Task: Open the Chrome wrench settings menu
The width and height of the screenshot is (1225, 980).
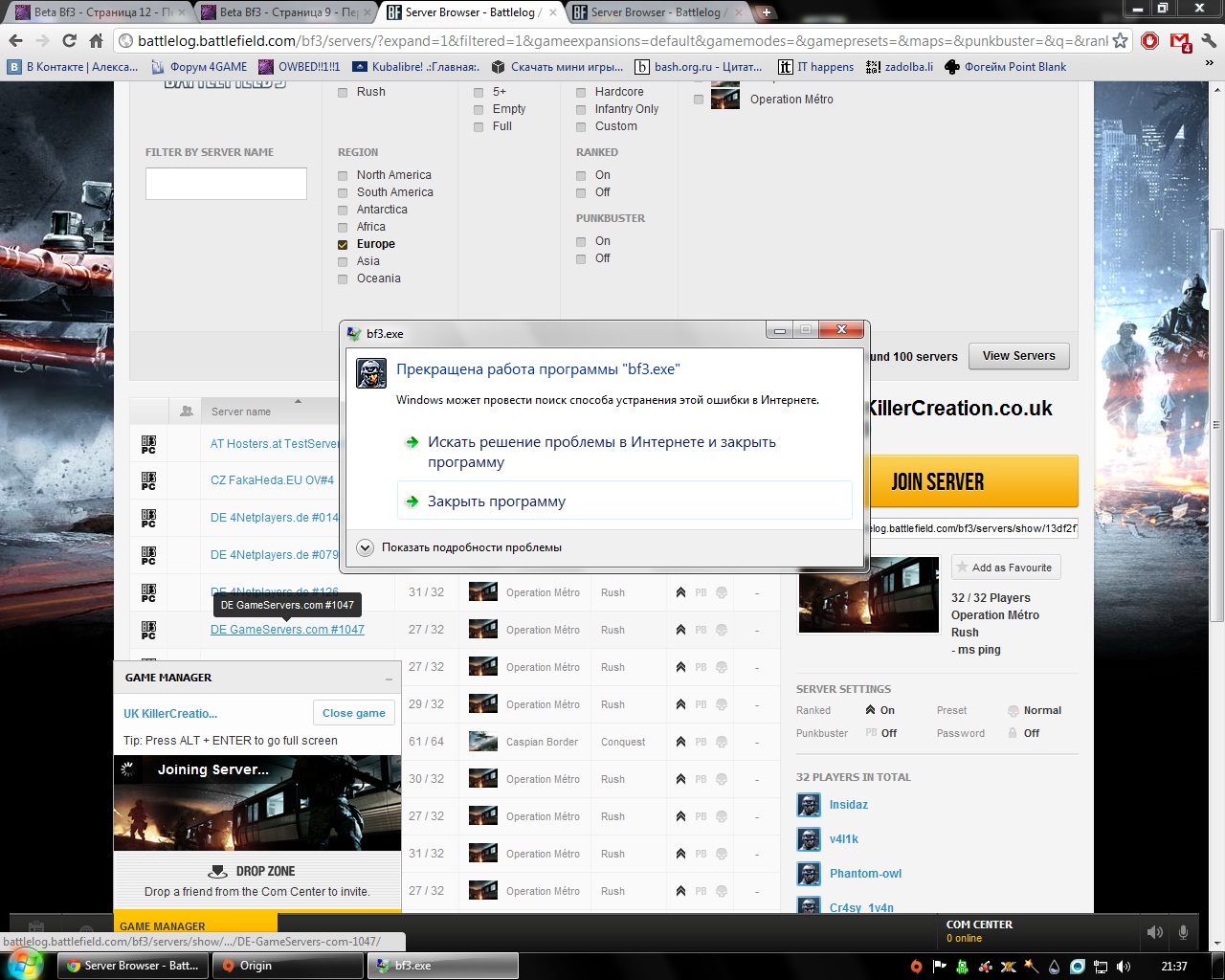Action: pos(1209,40)
